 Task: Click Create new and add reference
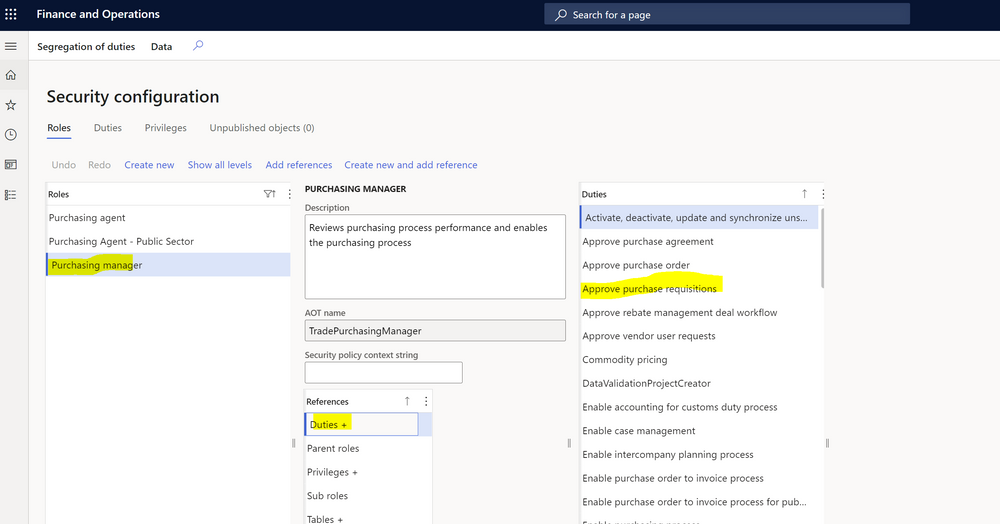point(411,165)
